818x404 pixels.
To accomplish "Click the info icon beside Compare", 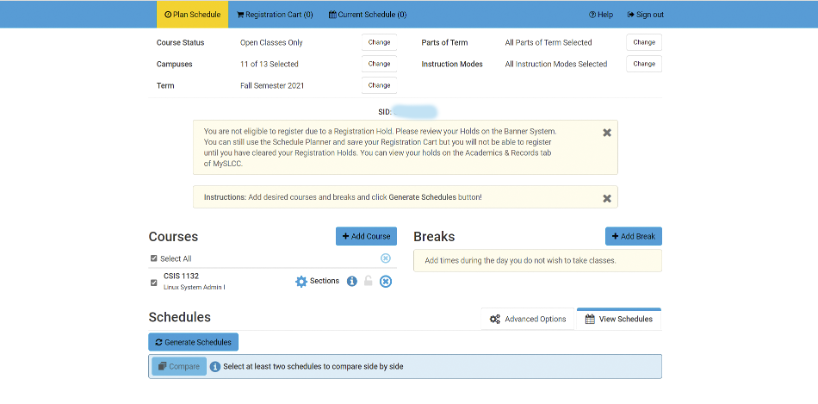I will pyautogui.click(x=215, y=367).
